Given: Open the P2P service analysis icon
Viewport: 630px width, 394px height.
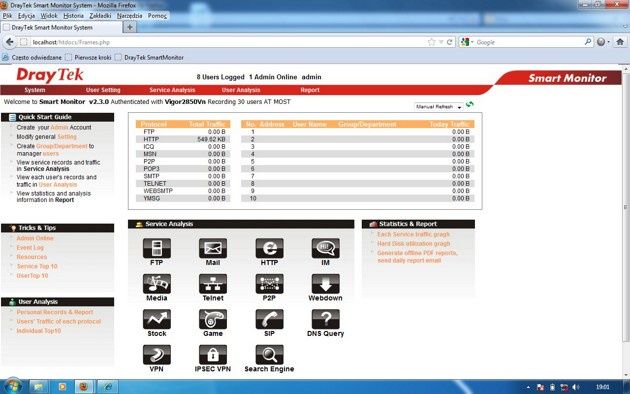Looking at the screenshot, I should click(x=269, y=284).
